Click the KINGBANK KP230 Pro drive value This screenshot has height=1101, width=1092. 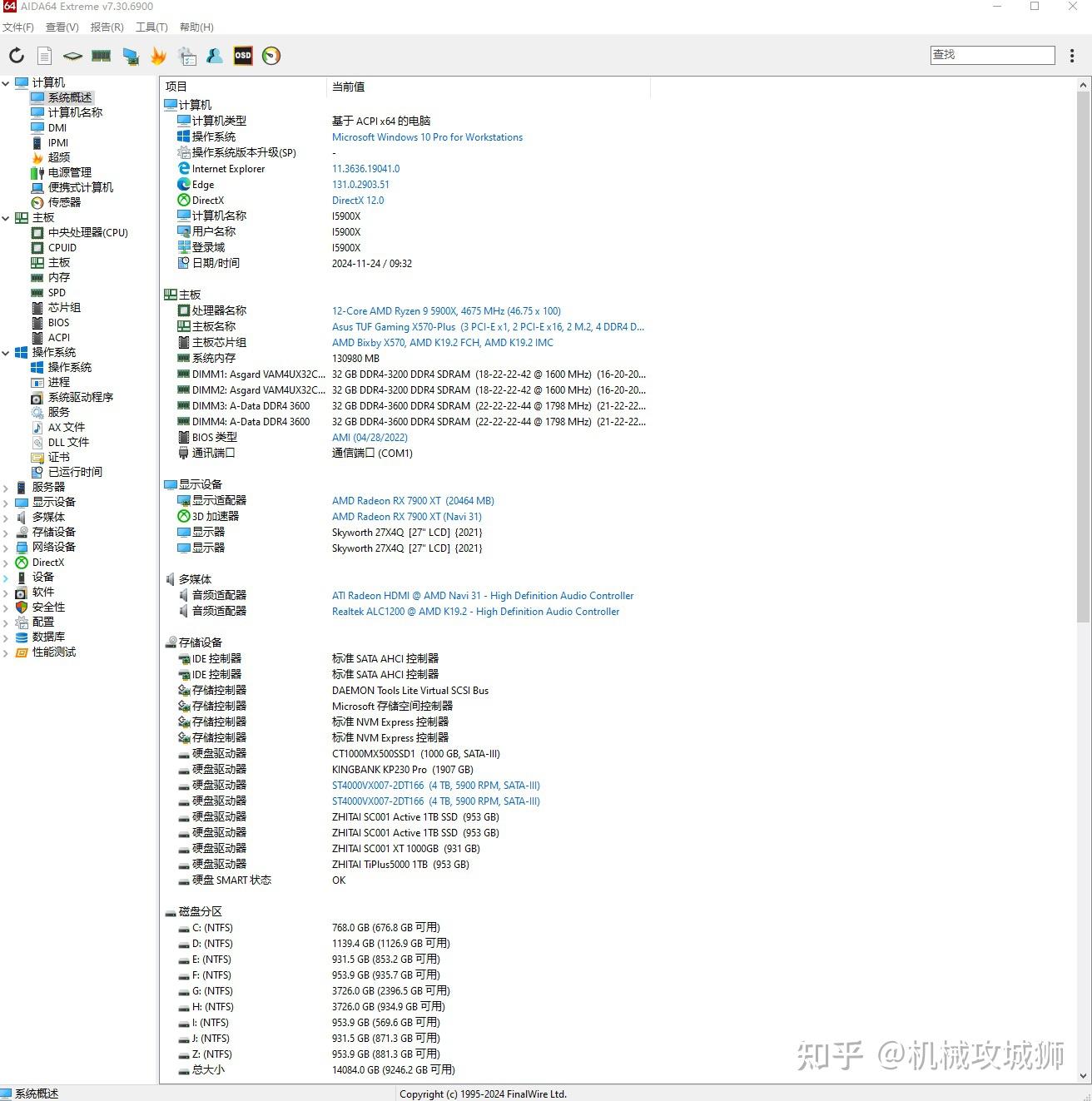[402, 770]
